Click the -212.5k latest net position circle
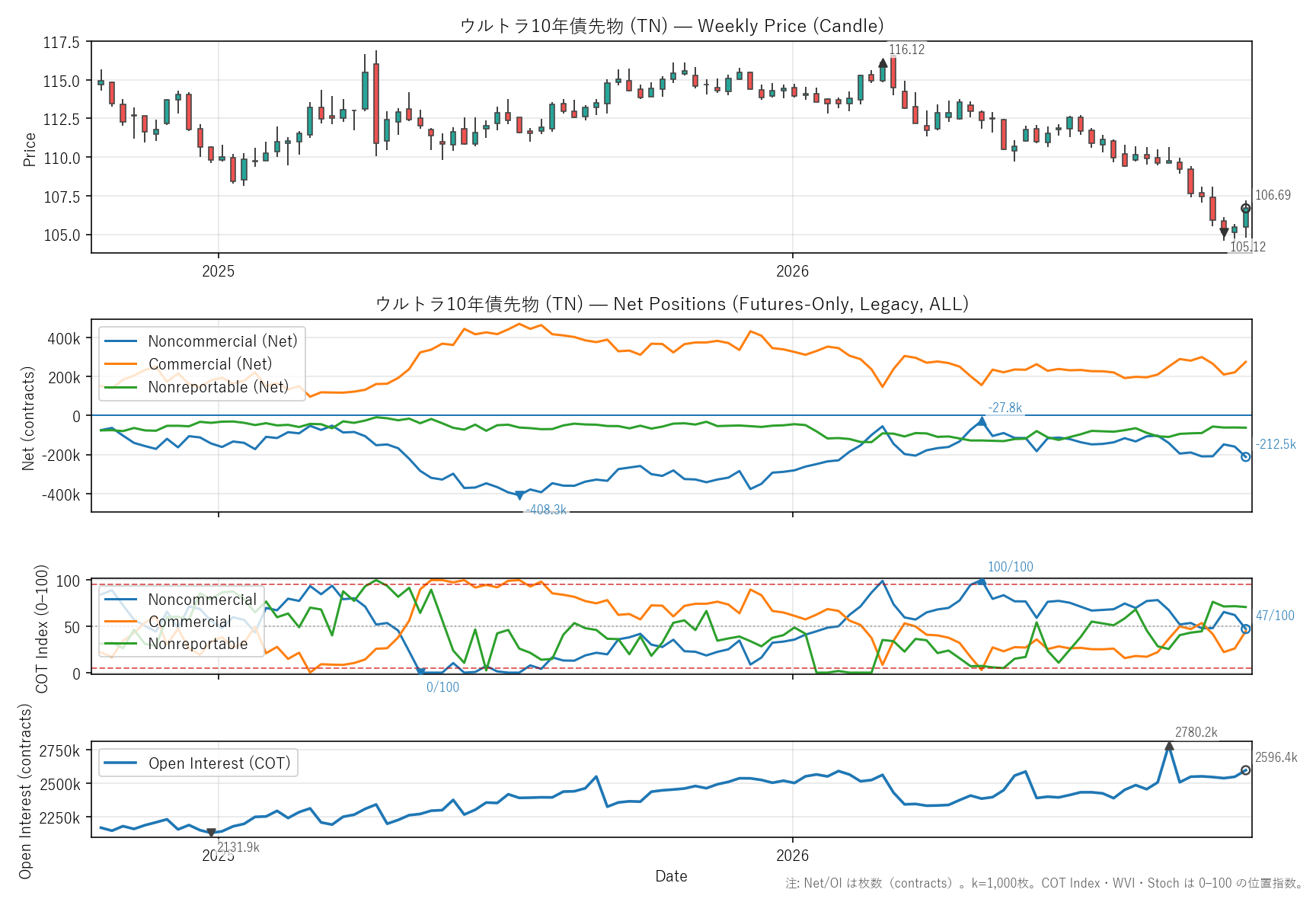1316x899 pixels. [x=1246, y=457]
